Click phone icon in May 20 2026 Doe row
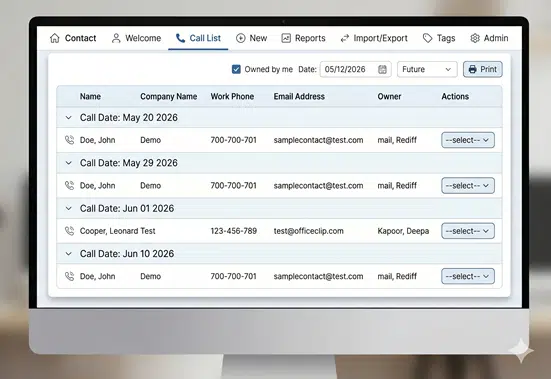The height and width of the screenshot is (379, 551). click(x=70, y=140)
